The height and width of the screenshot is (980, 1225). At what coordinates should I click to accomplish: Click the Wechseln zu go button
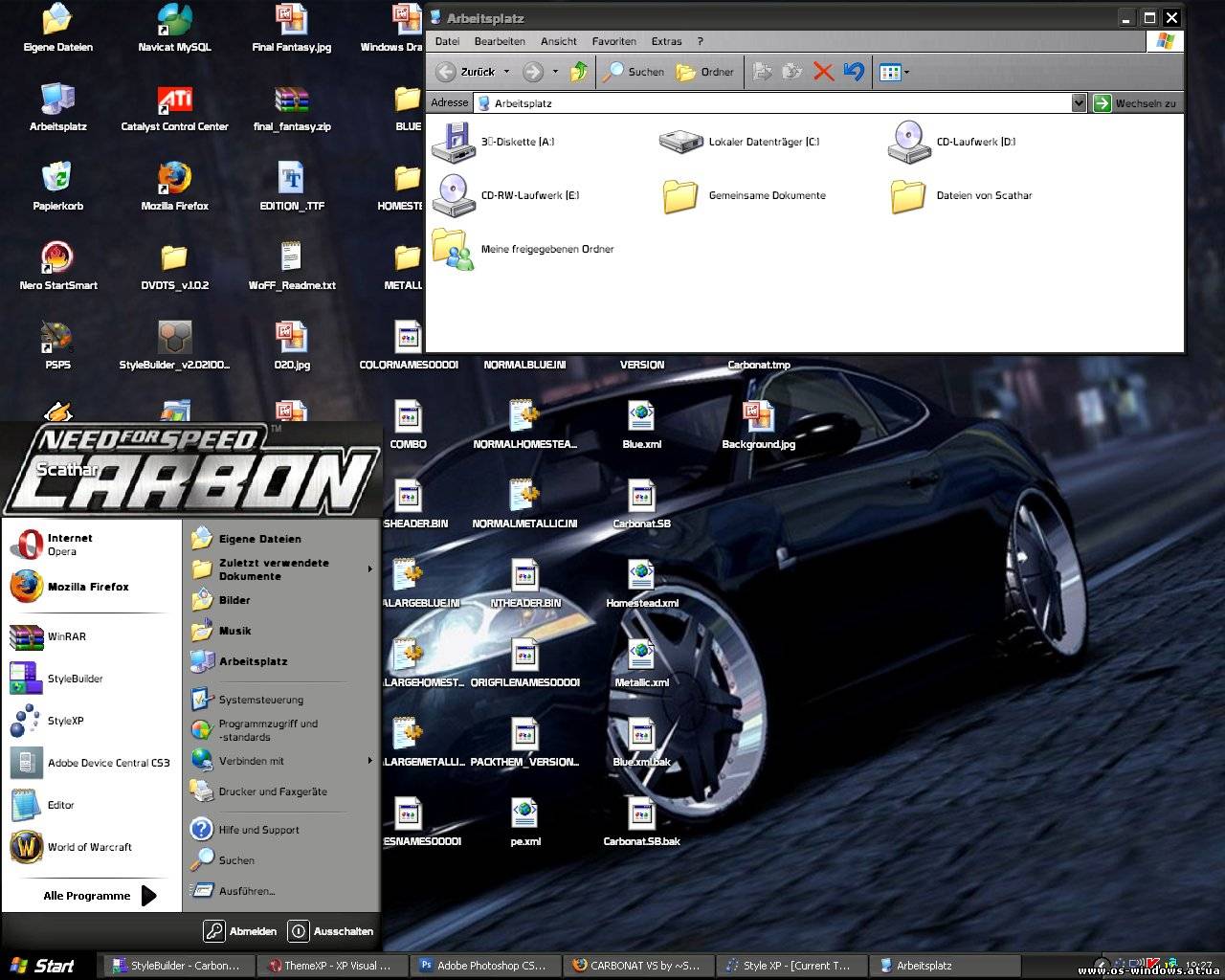(1135, 102)
